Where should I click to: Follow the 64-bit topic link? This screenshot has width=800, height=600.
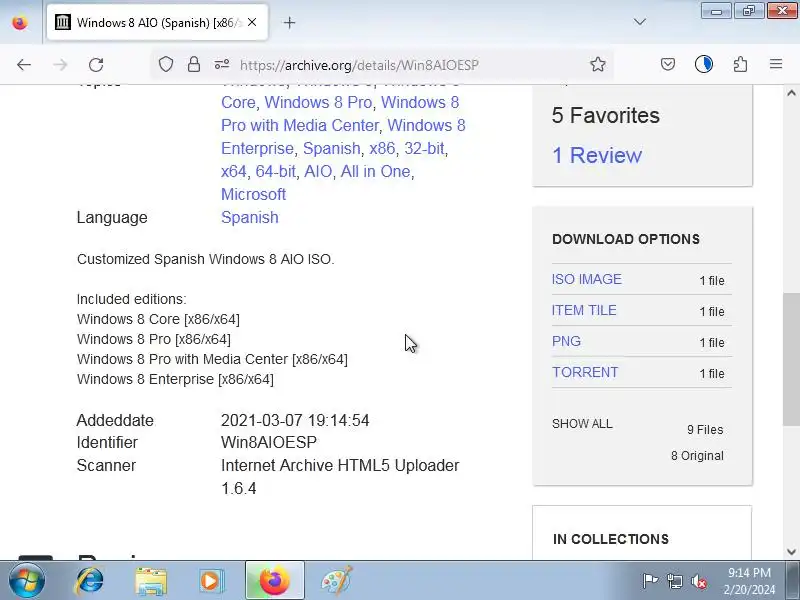click(x=276, y=171)
